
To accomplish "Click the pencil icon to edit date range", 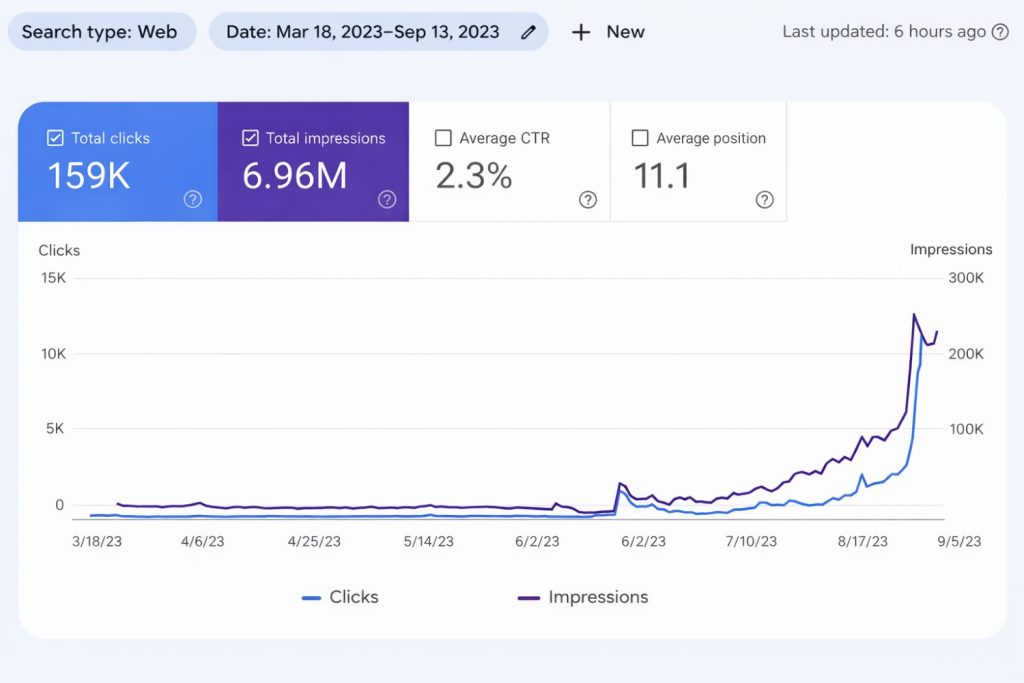I will (x=529, y=31).
